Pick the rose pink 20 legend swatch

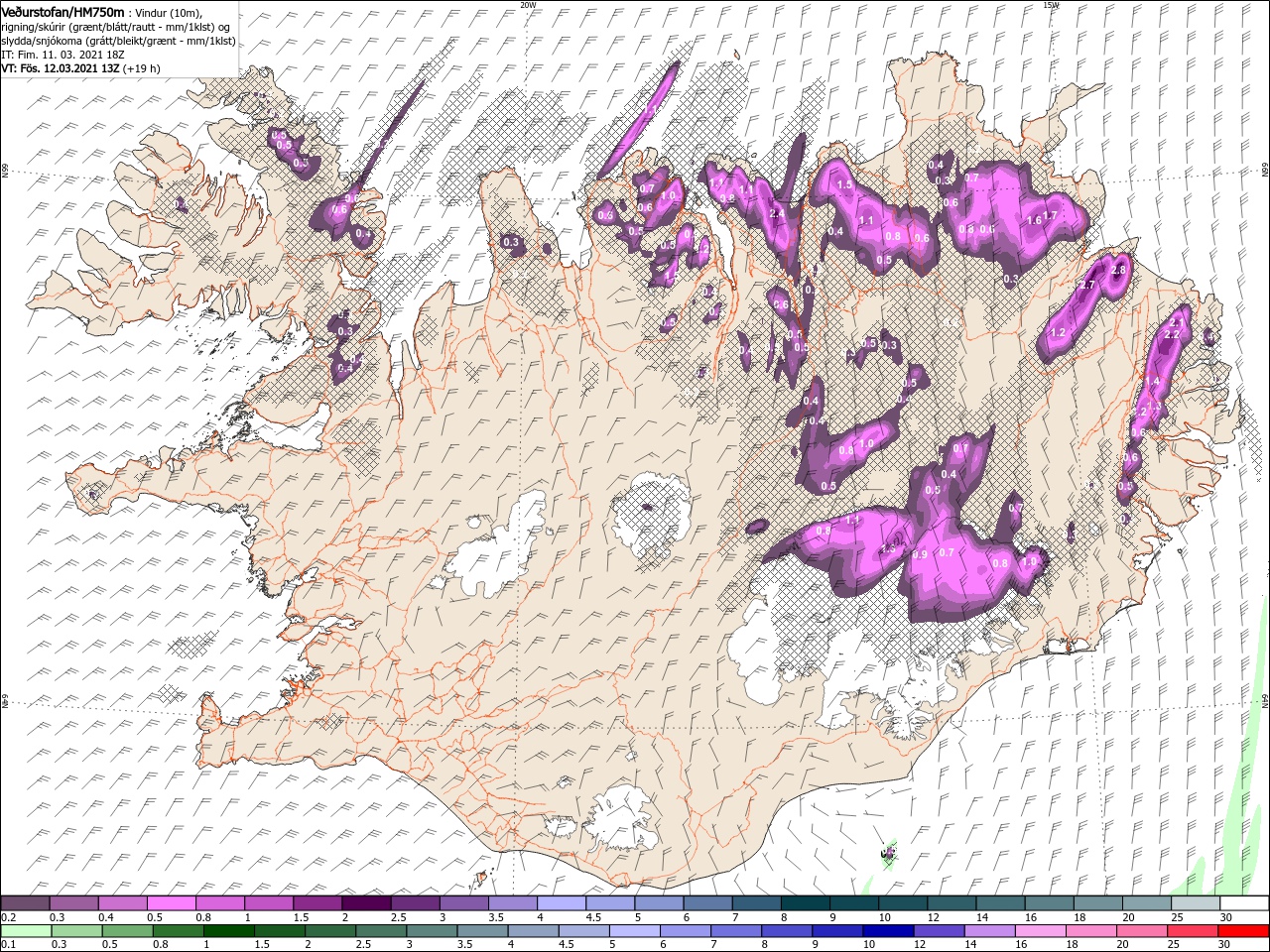click(x=1141, y=930)
